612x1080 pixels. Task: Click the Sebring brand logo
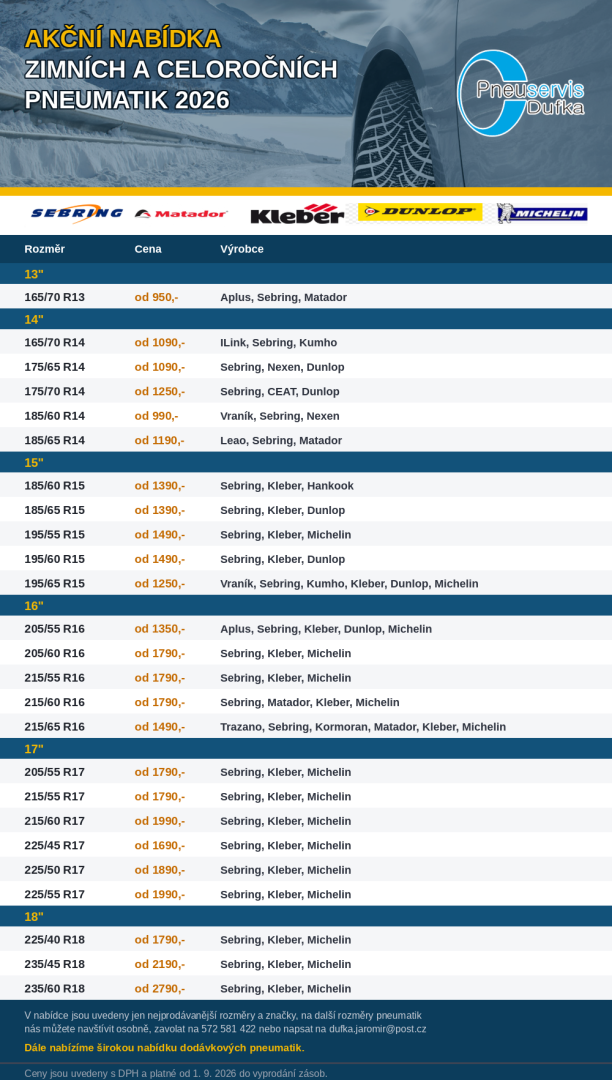coord(77,214)
